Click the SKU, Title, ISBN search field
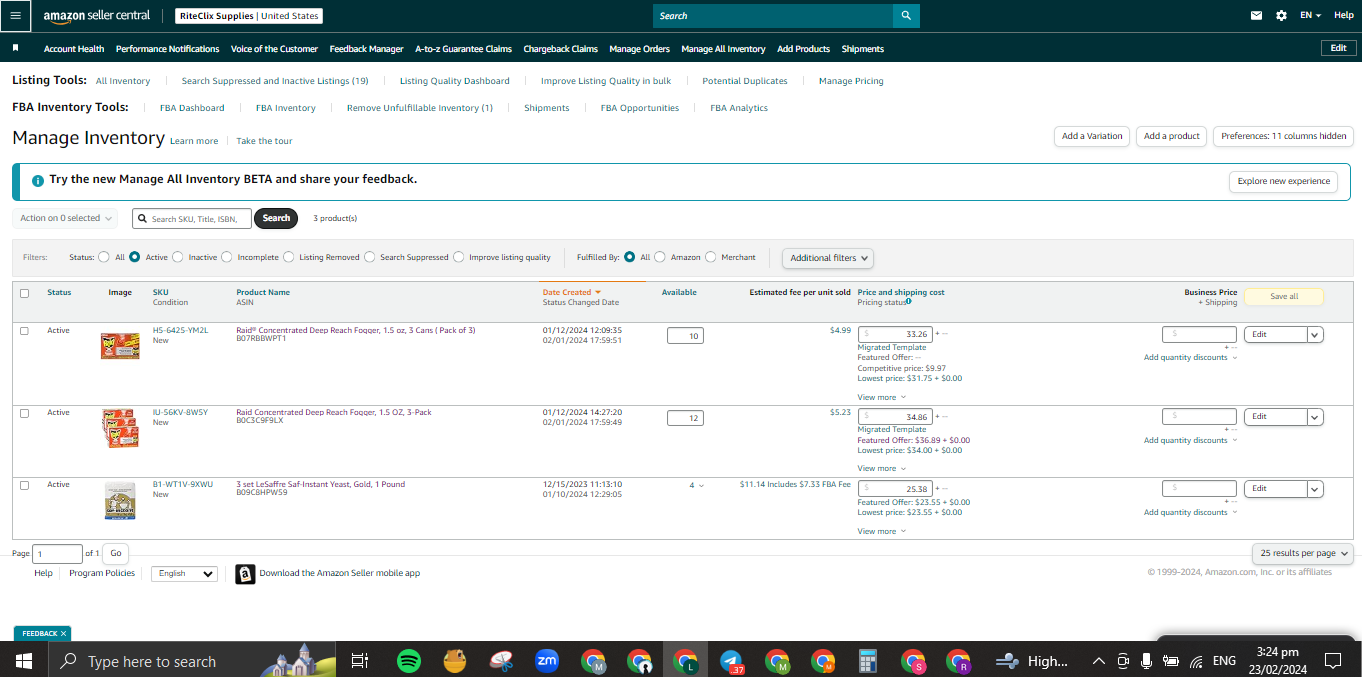The width and height of the screenshot is (1362, 677). click(191, 218)
